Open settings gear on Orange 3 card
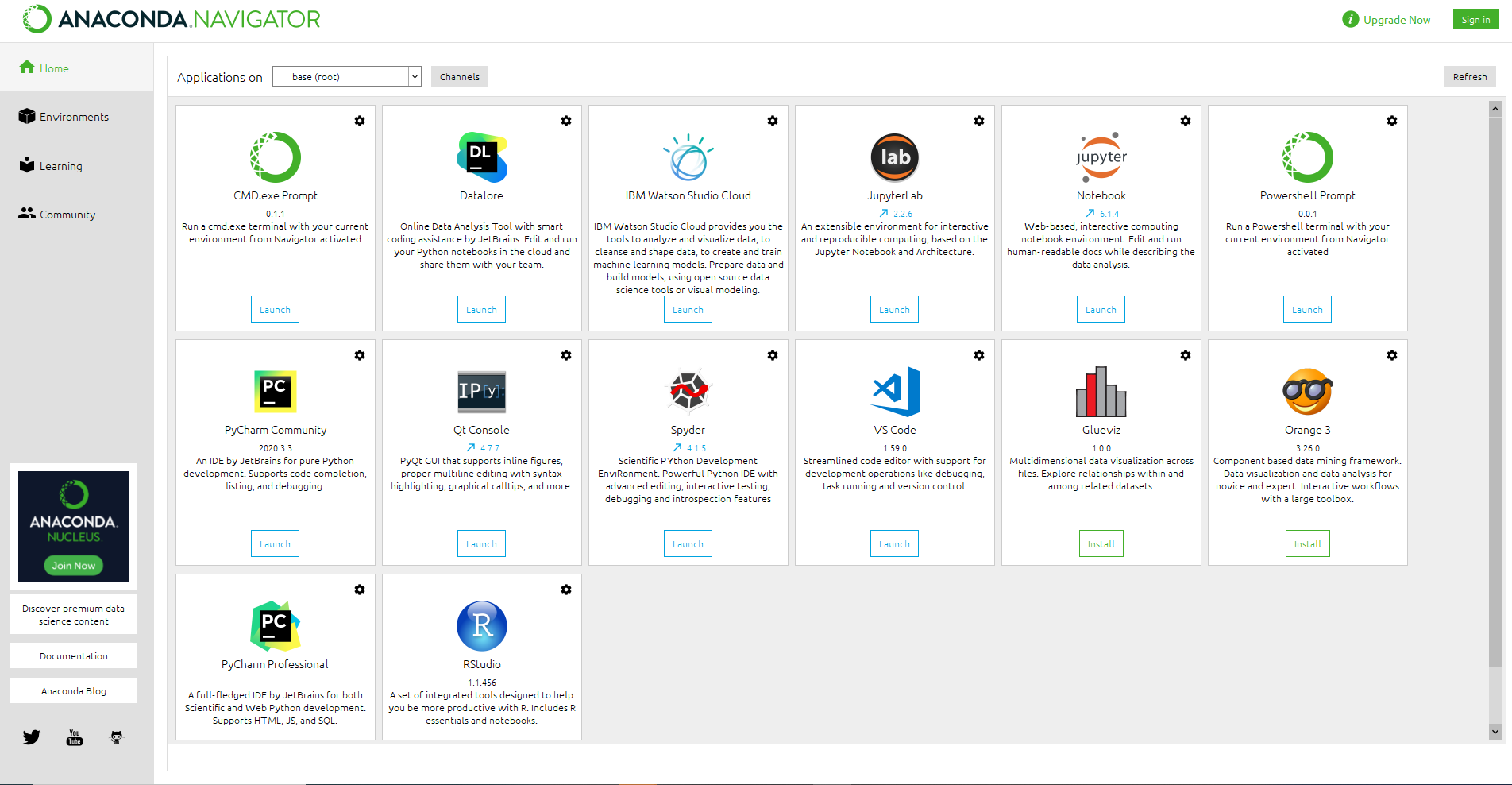 click(x=1392, y=355)
